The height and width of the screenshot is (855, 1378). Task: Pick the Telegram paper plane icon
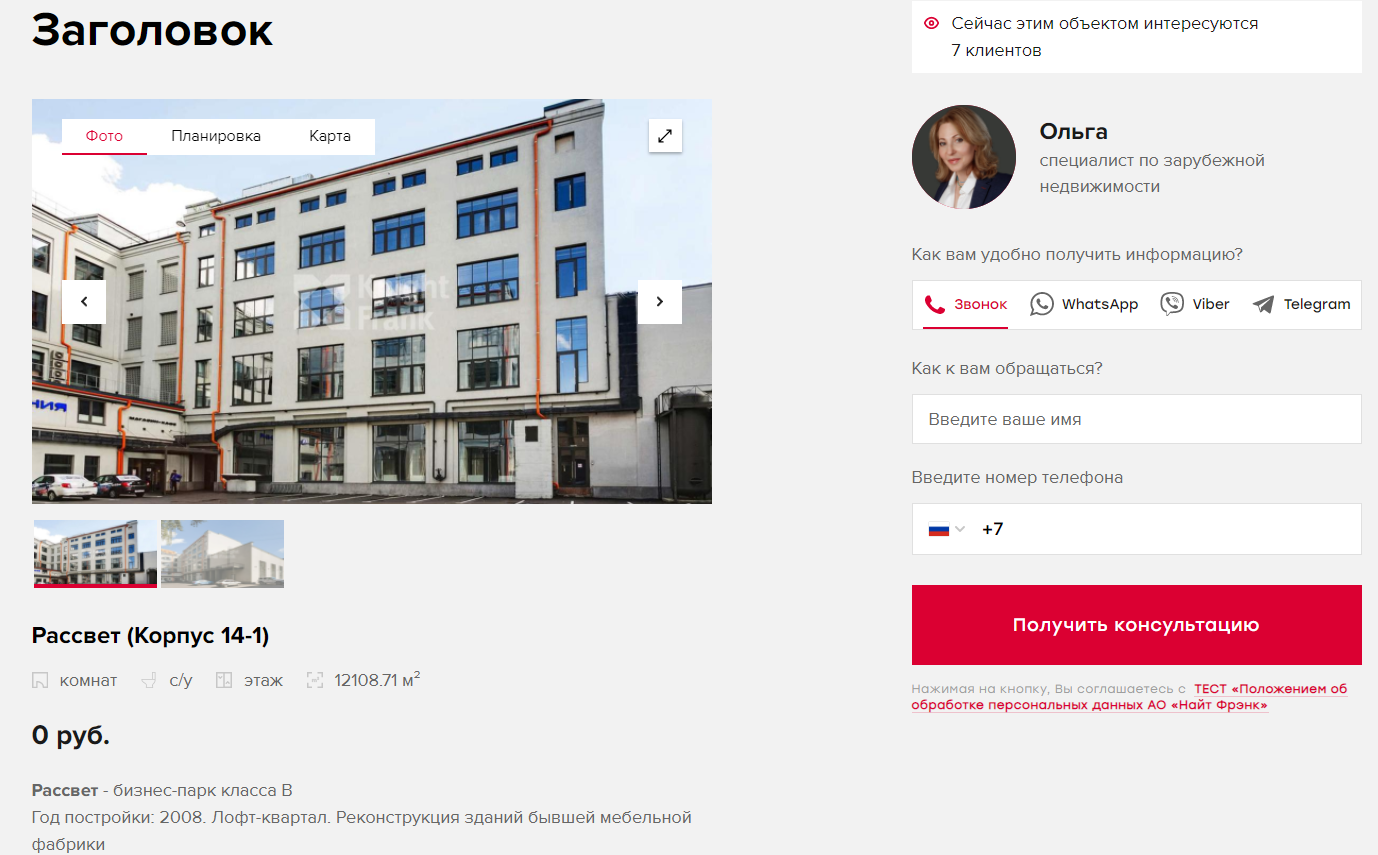[x=1264, y=305]
